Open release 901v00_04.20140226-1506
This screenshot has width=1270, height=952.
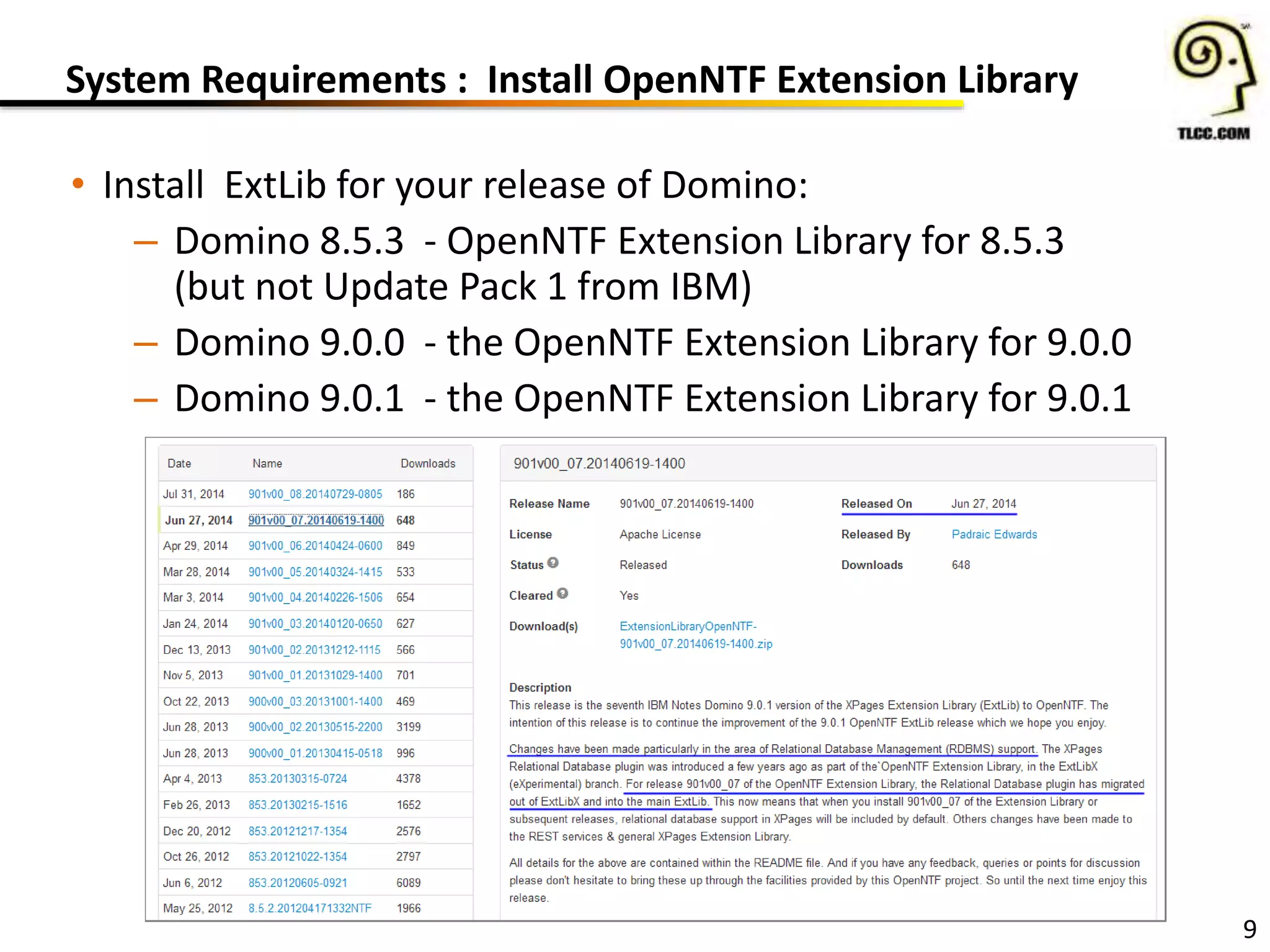tap(315, 597)
